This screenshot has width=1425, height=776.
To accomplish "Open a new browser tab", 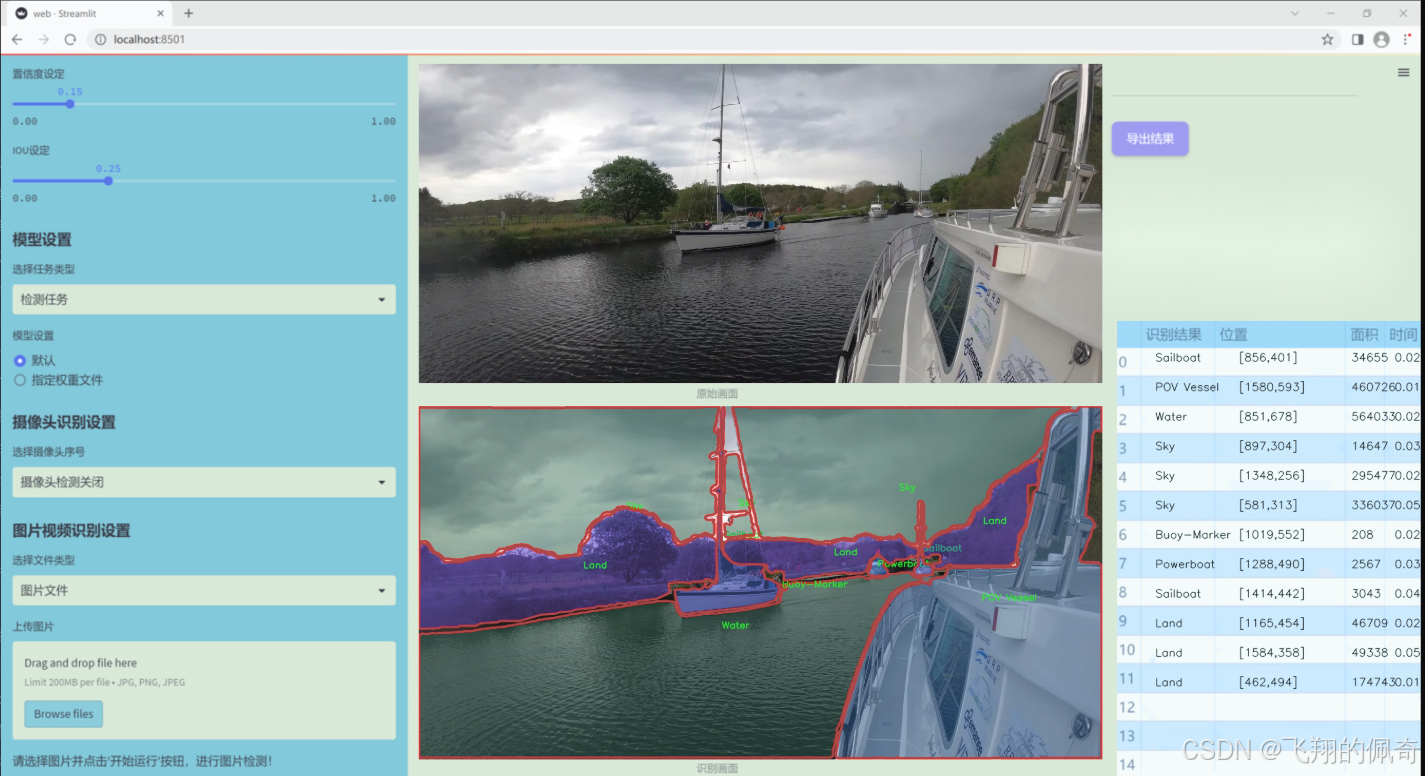I will point(188,13).
